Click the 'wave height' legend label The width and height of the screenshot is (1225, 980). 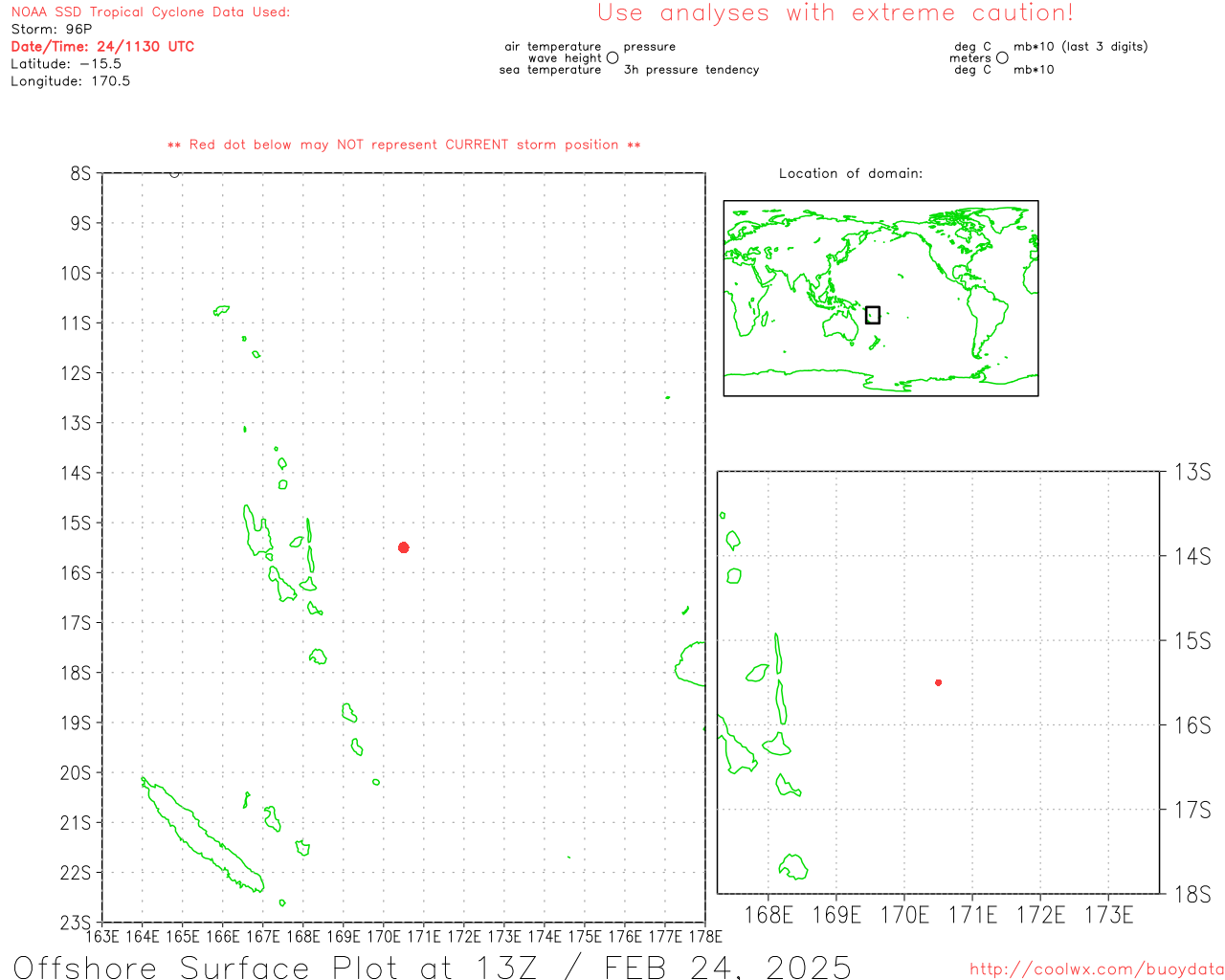point(565,58)
